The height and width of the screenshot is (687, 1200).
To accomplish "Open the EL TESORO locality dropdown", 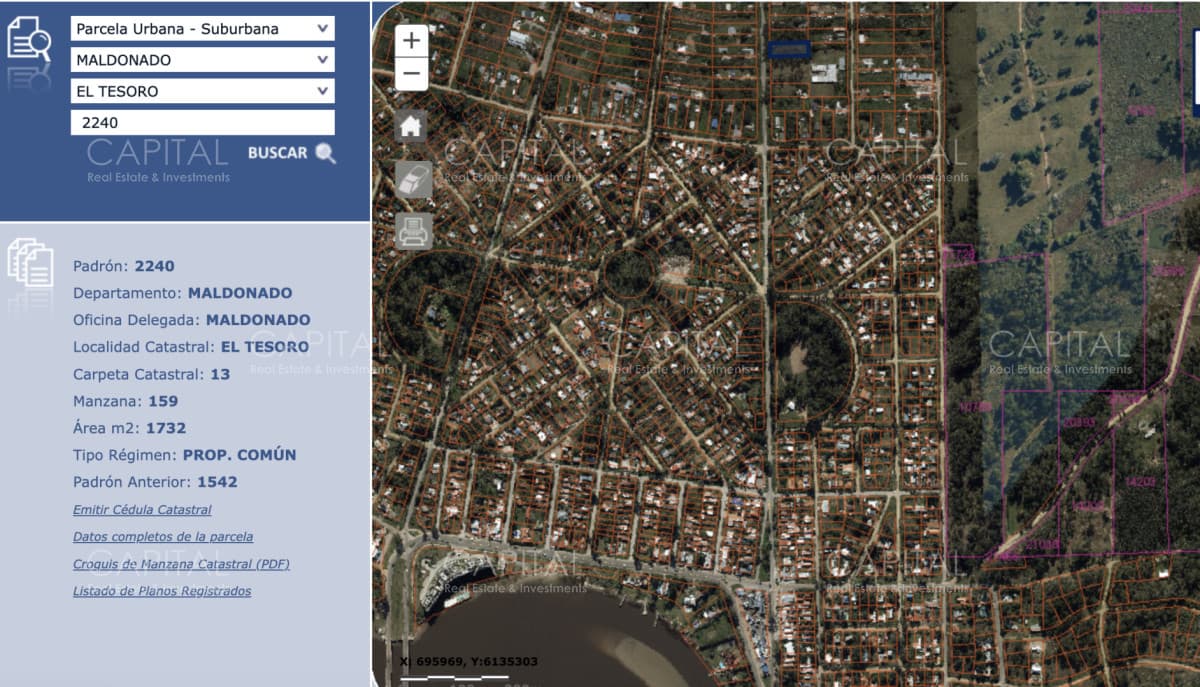I will click(x=203, y=91).
